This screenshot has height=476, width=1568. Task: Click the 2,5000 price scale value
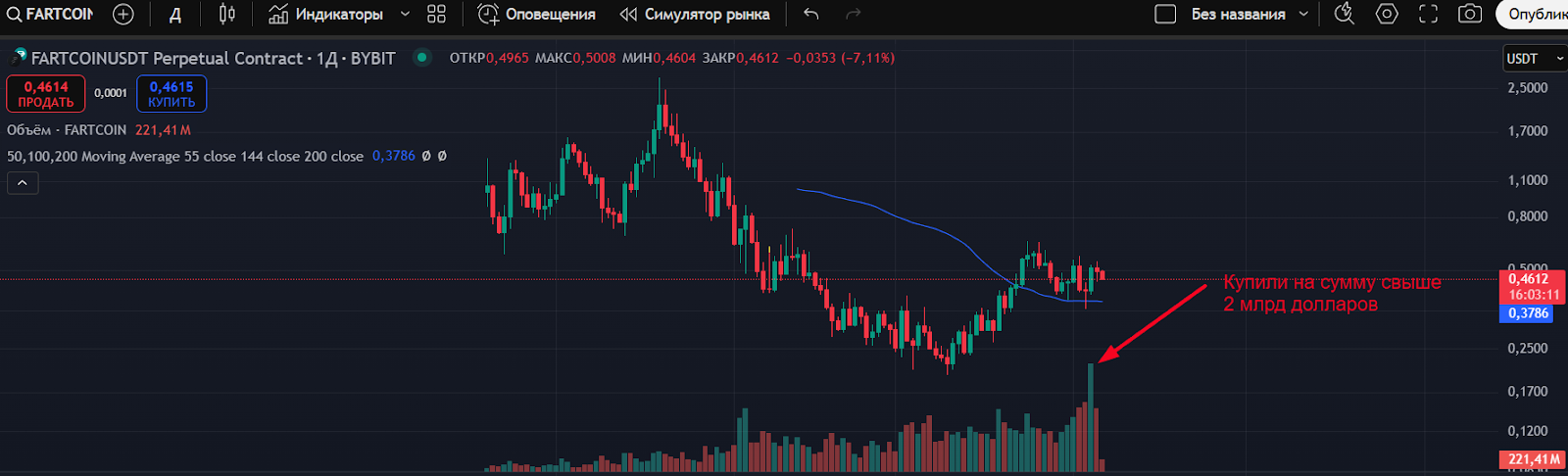point(1528,88)
